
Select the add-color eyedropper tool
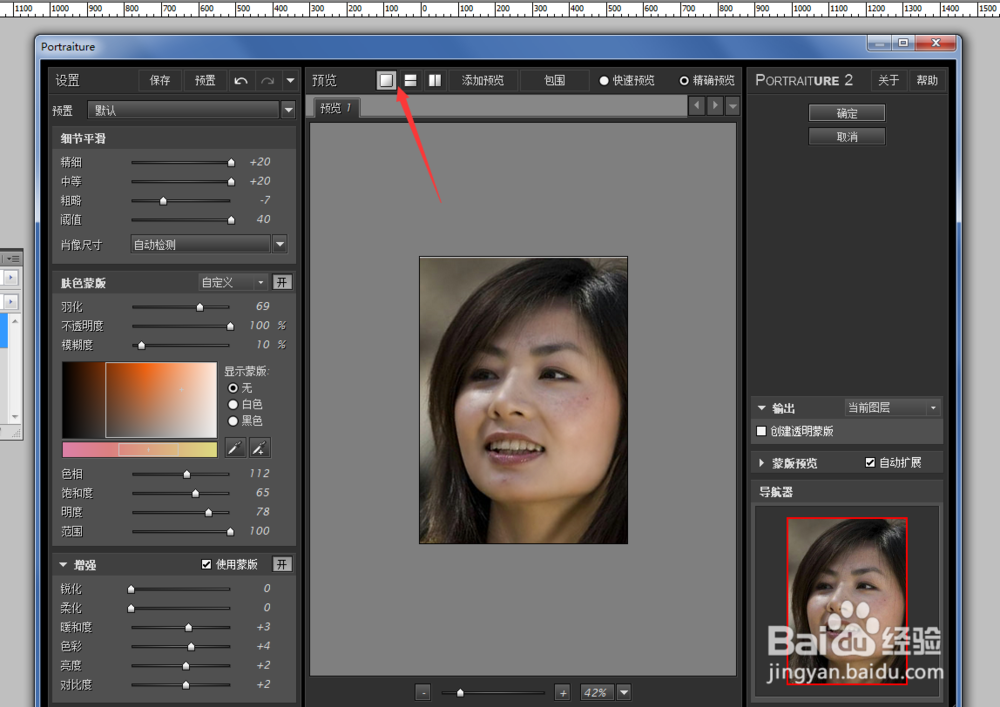click(260, 448)
